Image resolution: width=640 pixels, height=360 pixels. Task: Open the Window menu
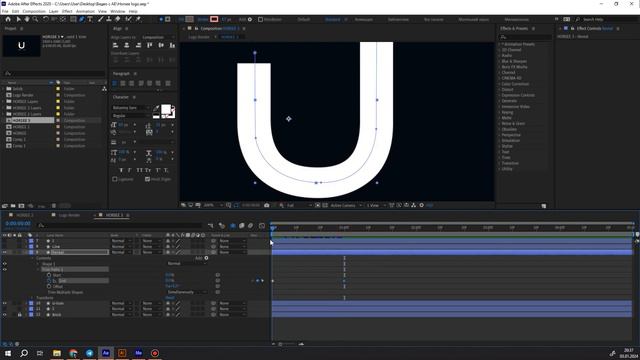(x=118, y=11)
